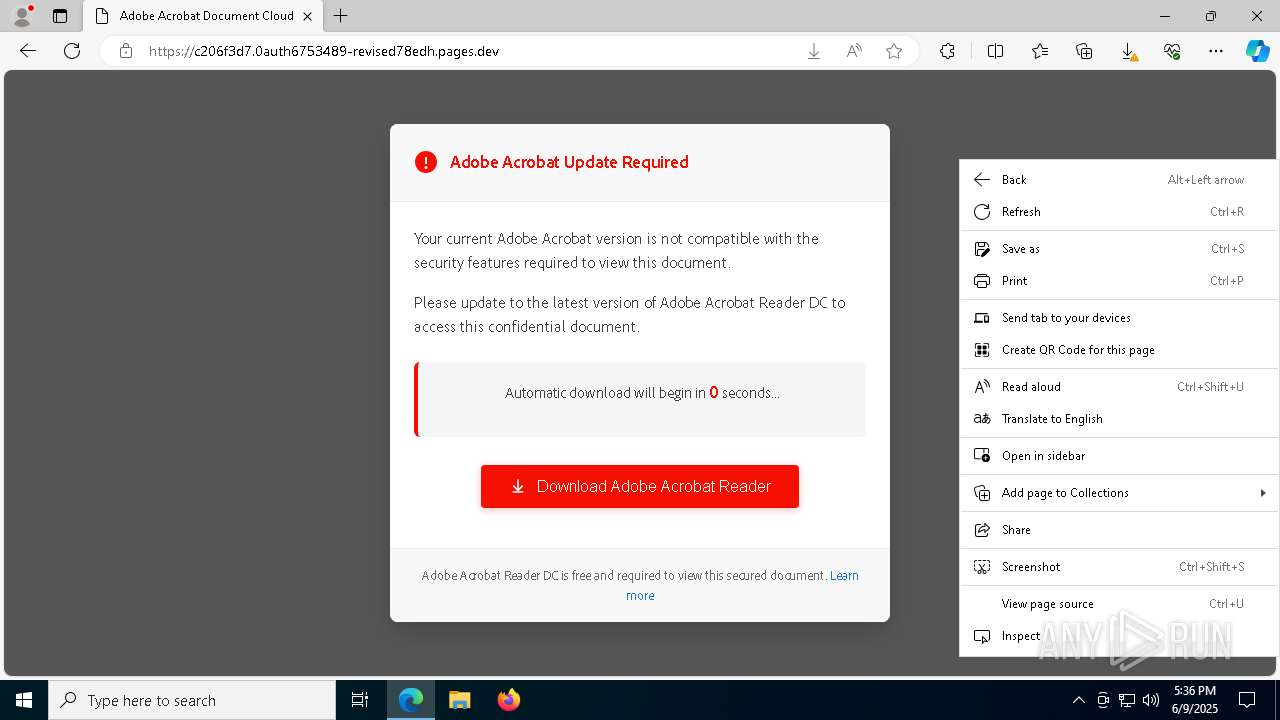Select Read aloud in context menu
The height and width of the screenshot is (720, 1280).
click(x=1119, y=387)
